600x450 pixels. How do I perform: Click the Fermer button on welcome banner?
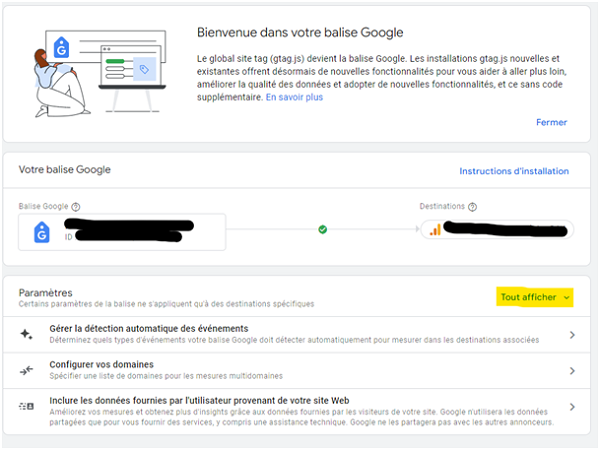click(551, 122)
